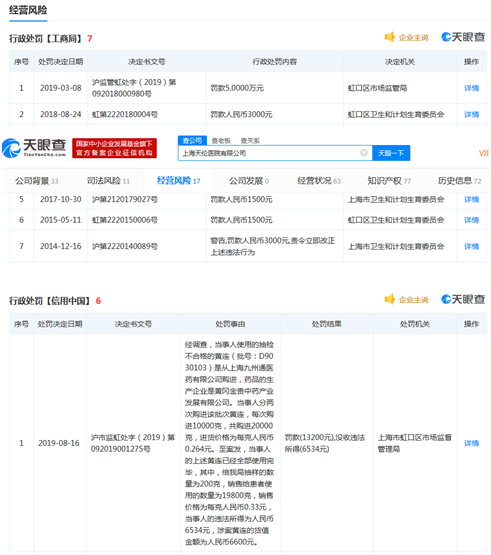
Task: Open the 经营风险 tab
Action: click(178, 181)
